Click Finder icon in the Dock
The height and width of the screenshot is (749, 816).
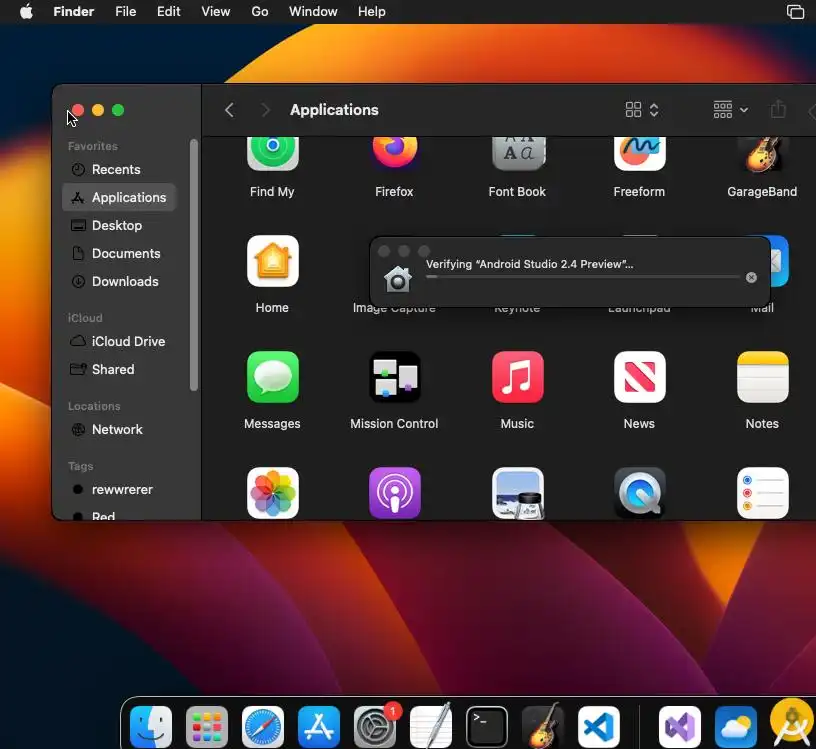[x=151, y=727]
